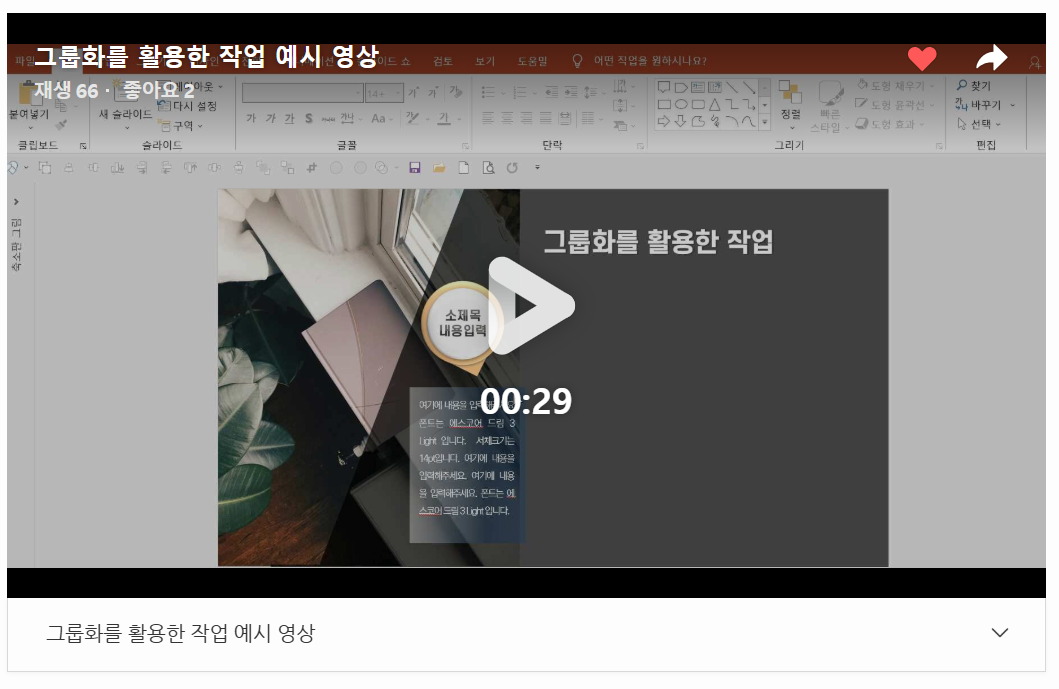Click the caption text below the video
Viewport: 1059px width, 689px height.
point(180,633)
